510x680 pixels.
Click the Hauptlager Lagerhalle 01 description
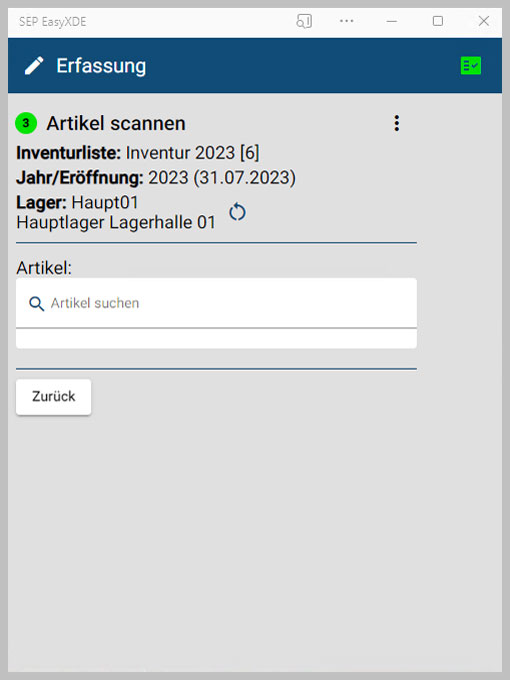(116, 222)
